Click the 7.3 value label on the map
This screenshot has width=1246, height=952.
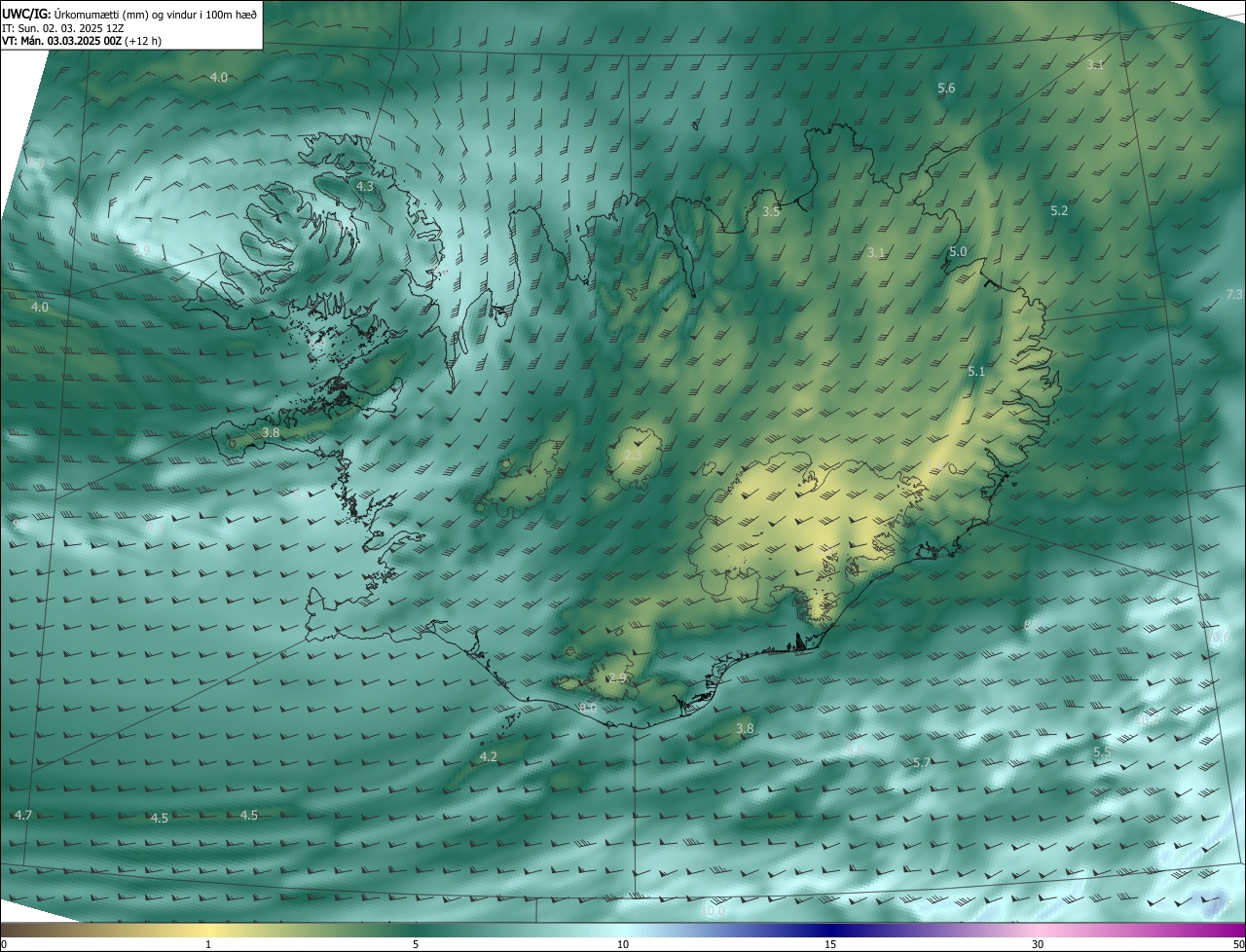(1234, 295)
